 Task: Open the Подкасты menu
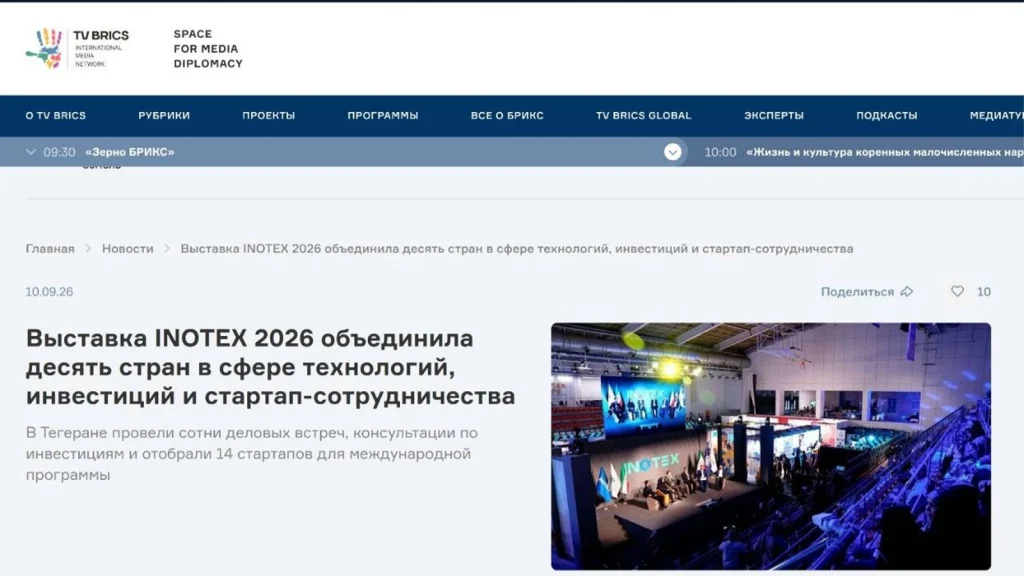coord(887,116)
